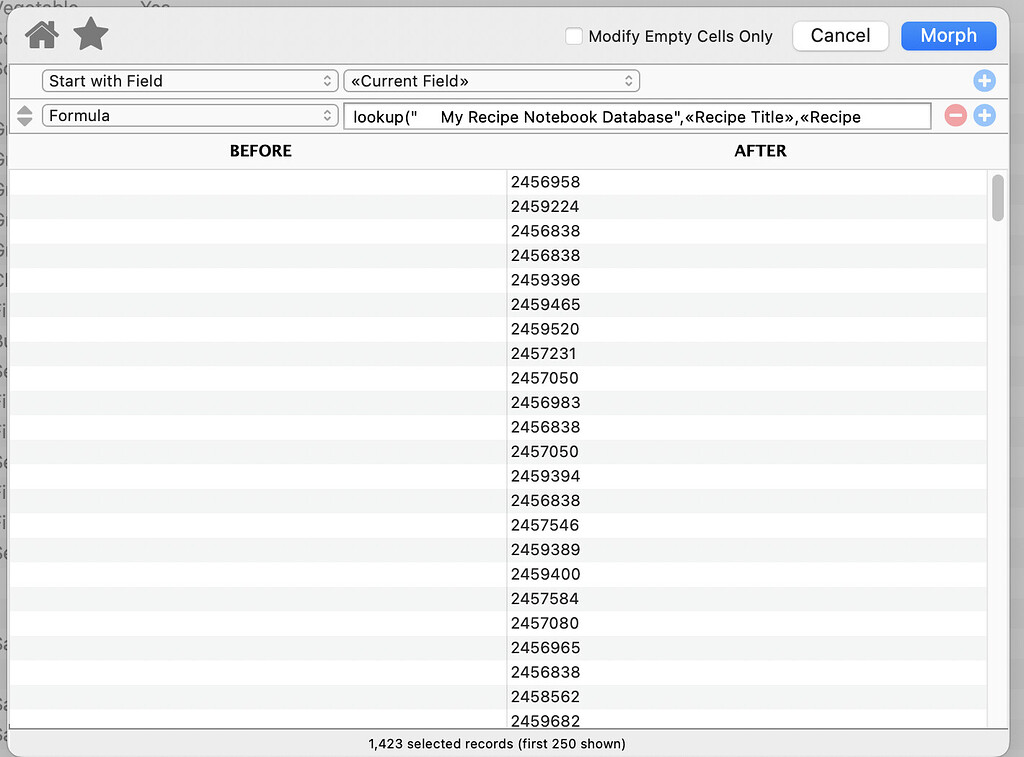This screenshot has height=757, width=1024.
Task: Open the Formula operation dropdown
Action: pos(190,115)
